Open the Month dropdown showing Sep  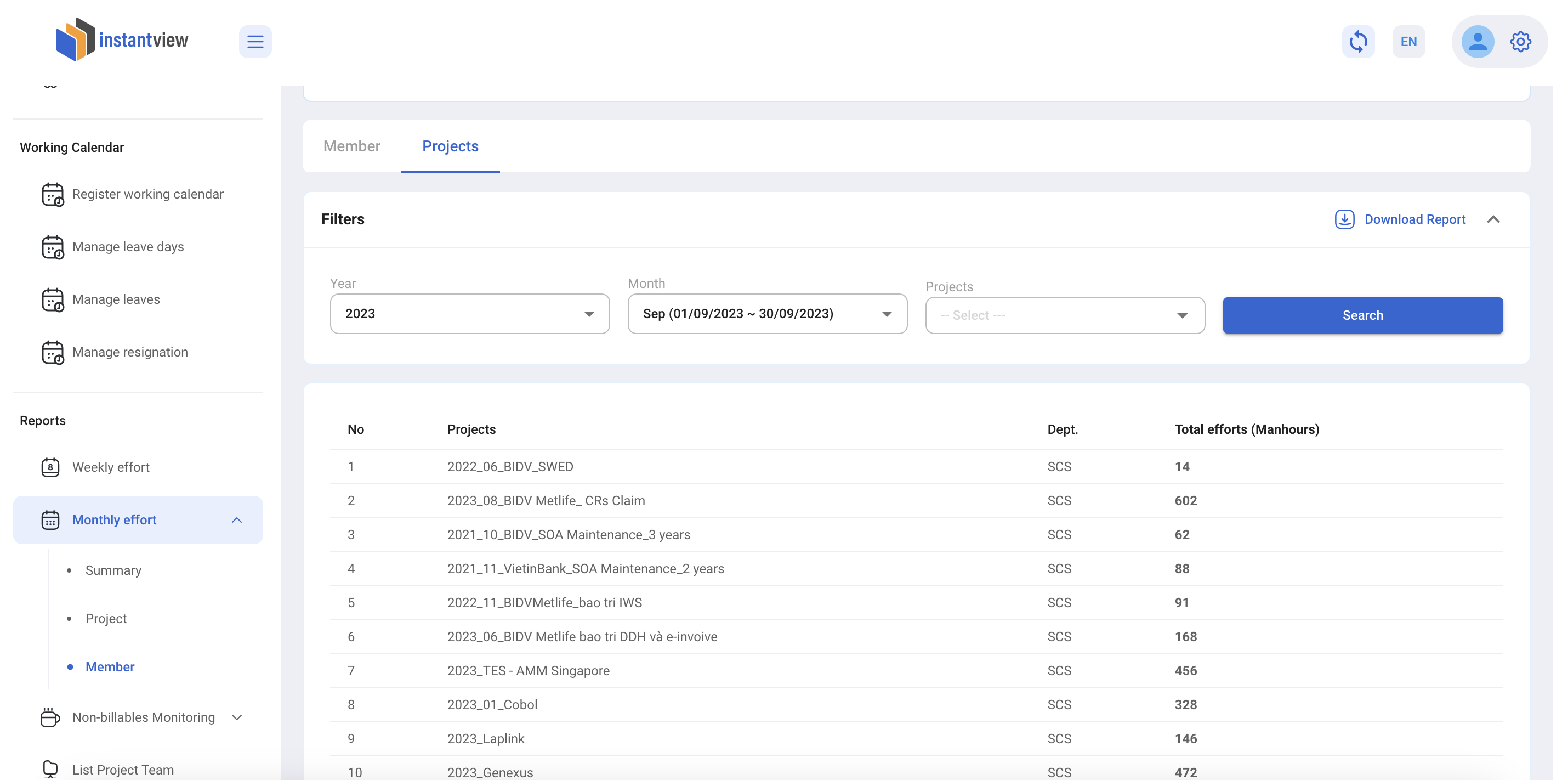click(x=767, y=314)
